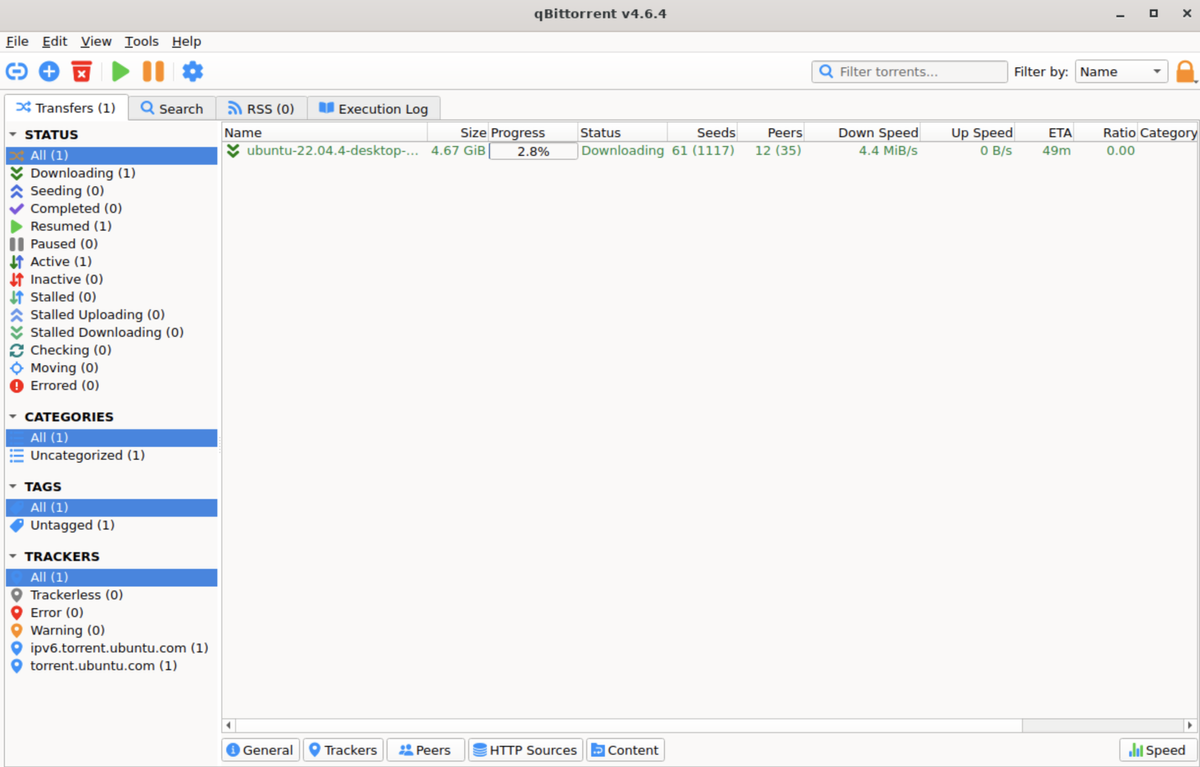Click the orange lock UI icon
This screenshot has height=767, width=1200.
coord(1185,71)
